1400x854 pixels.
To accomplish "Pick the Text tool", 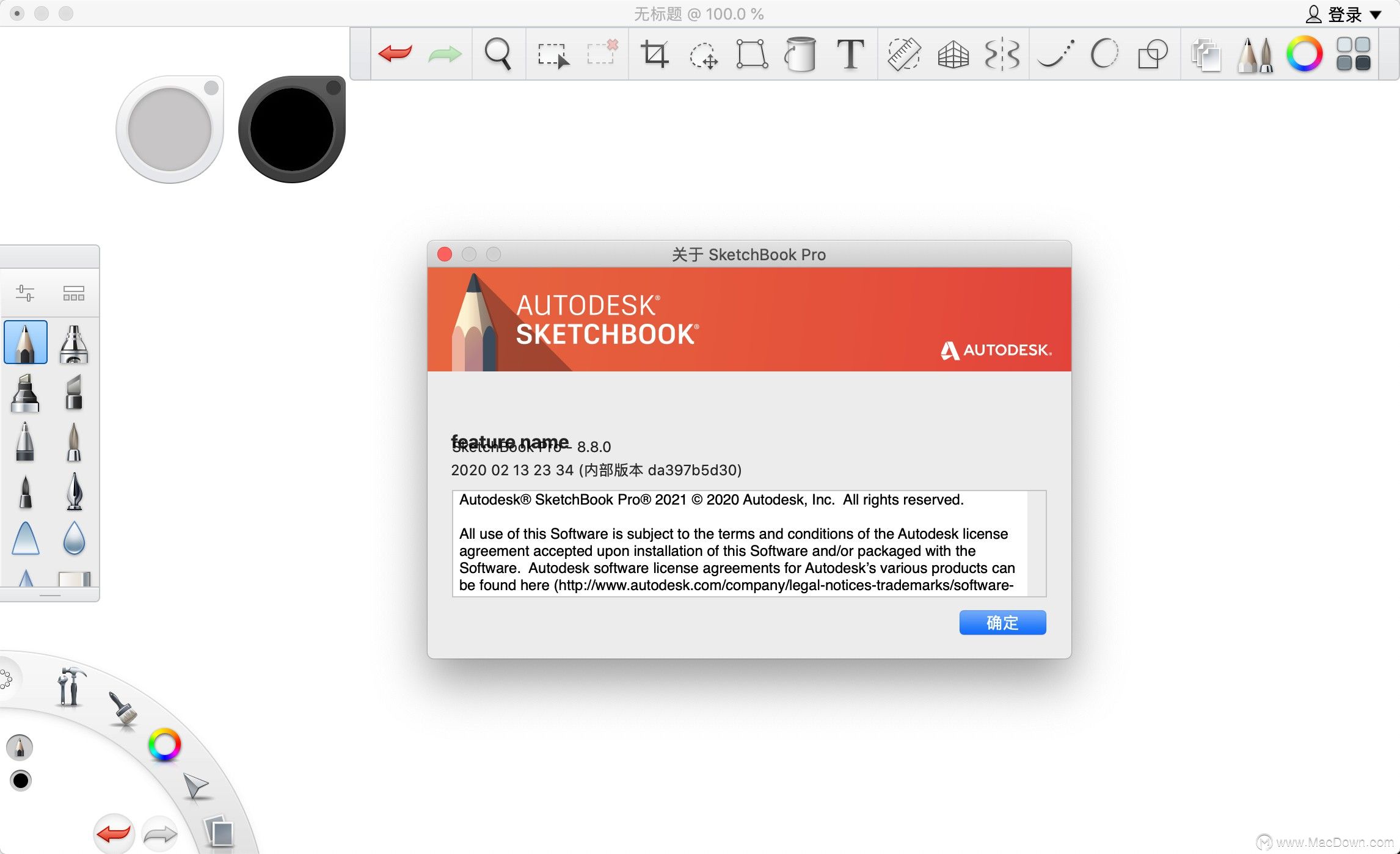I will (850, 54).
